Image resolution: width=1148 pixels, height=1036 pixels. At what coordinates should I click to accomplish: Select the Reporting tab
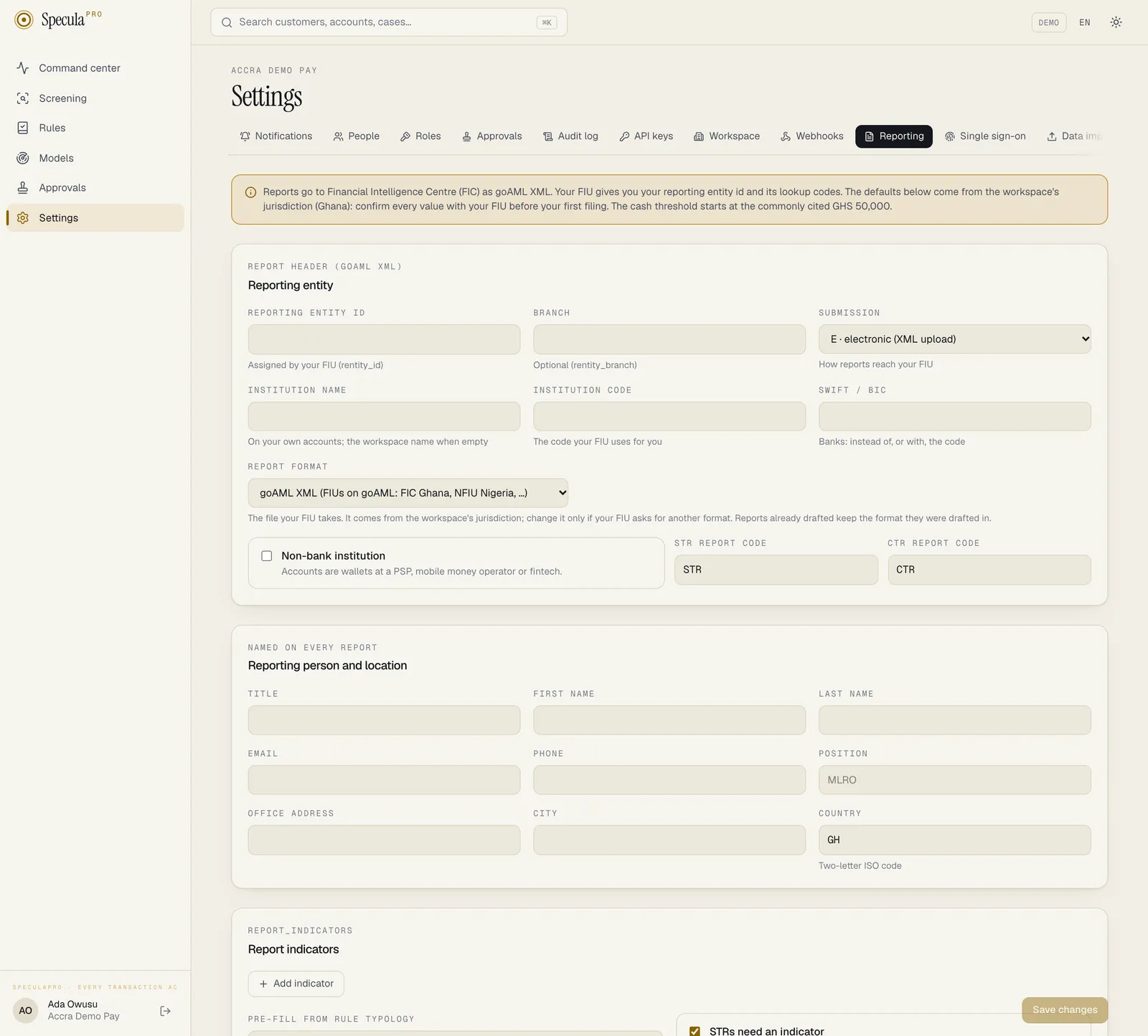tap(894, 136)
